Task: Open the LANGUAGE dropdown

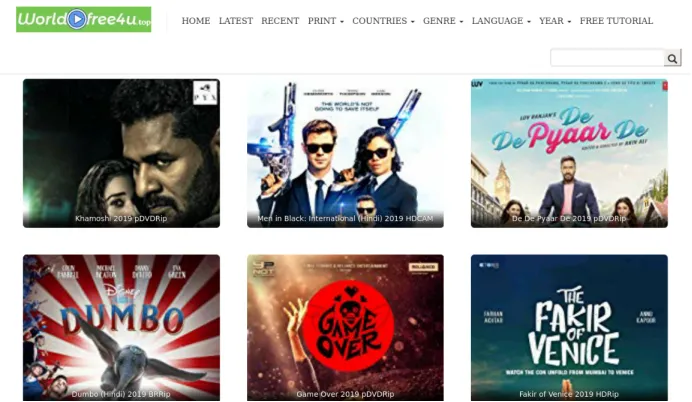Action: pos(501,21)
